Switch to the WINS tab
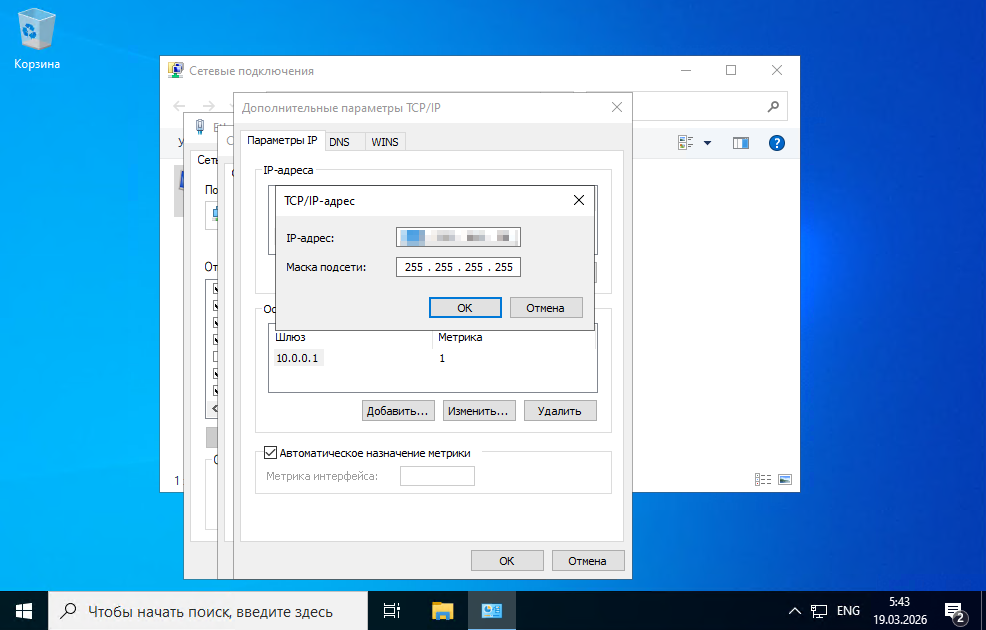 click(384, 142)
